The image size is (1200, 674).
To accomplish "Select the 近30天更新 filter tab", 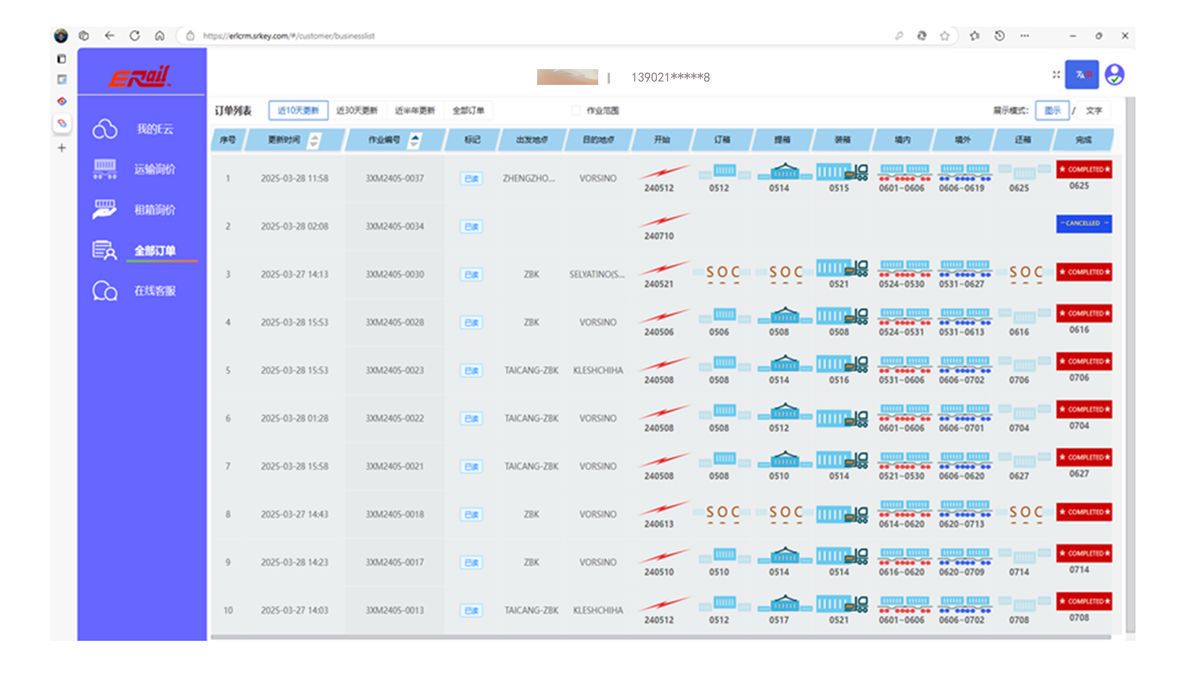I will (x=357, y=111).
